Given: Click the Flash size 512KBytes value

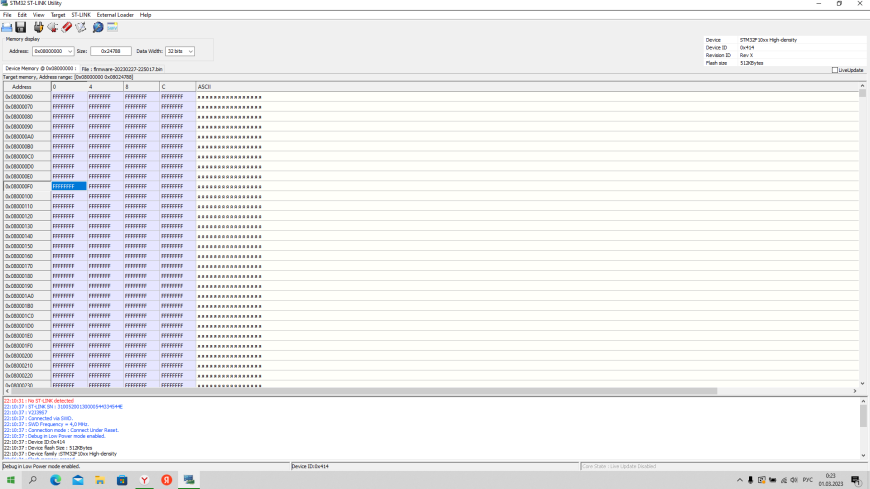Looking at the screenshot, I should pyautogui.click(x=751, y=63).
